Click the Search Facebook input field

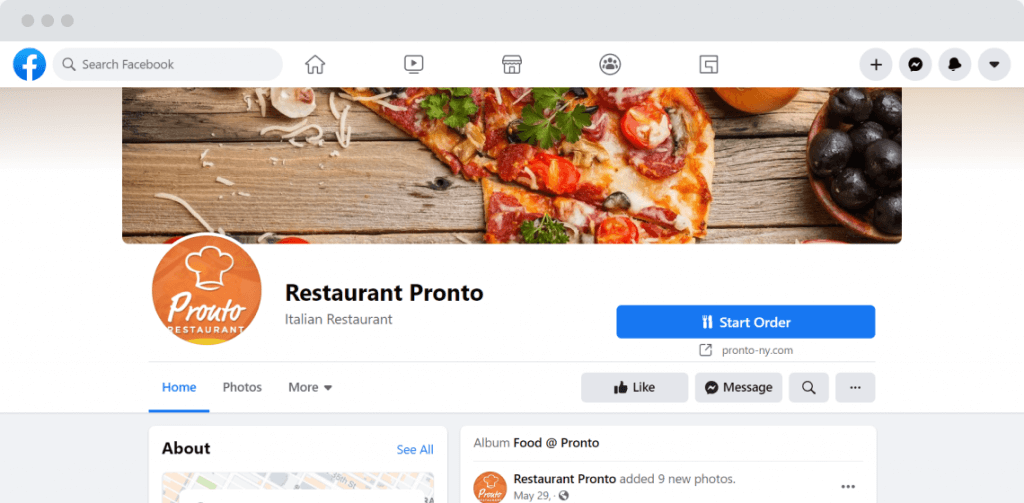(168, 65)
